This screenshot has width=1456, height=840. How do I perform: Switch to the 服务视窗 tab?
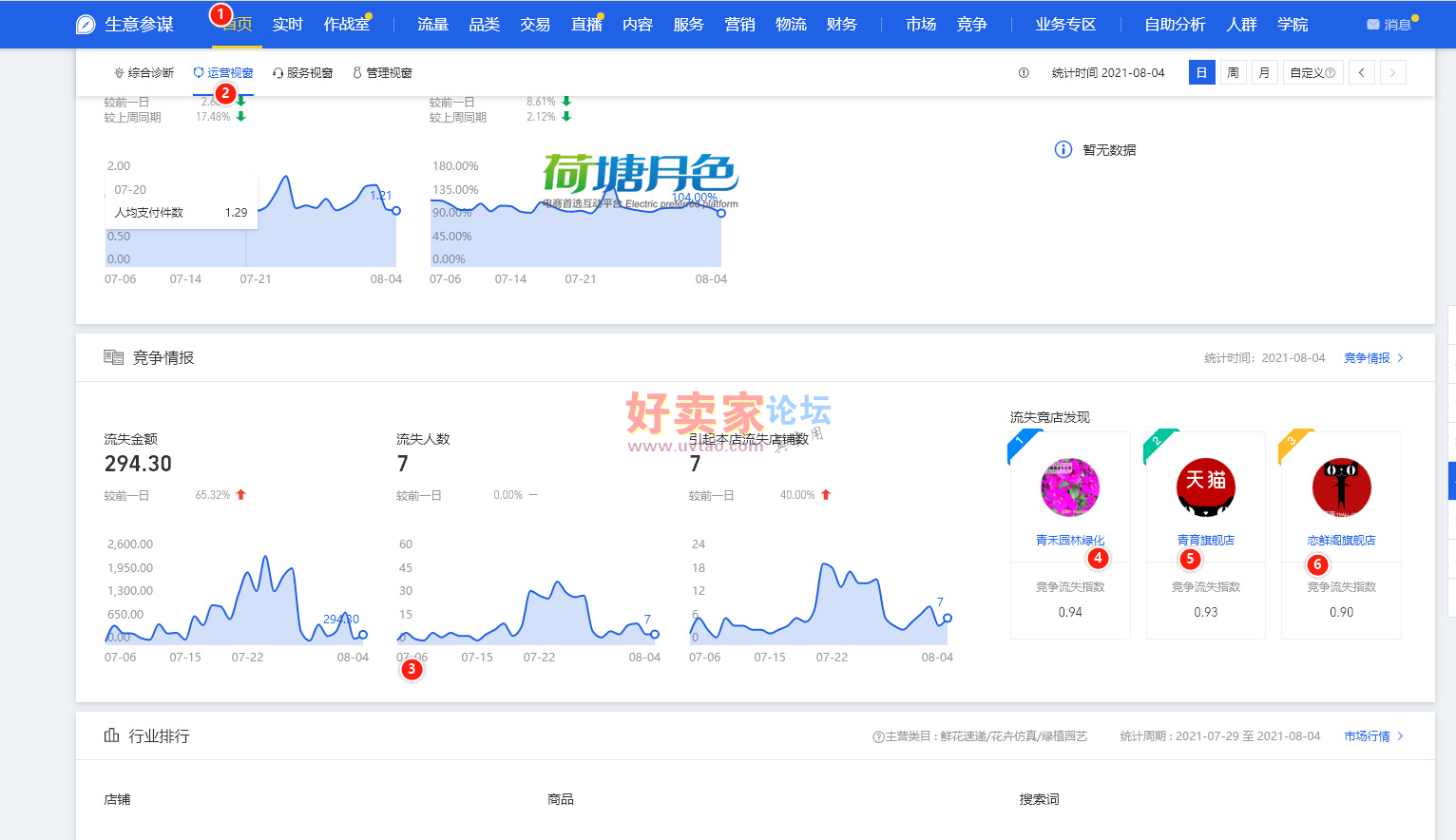pos(303,73)
